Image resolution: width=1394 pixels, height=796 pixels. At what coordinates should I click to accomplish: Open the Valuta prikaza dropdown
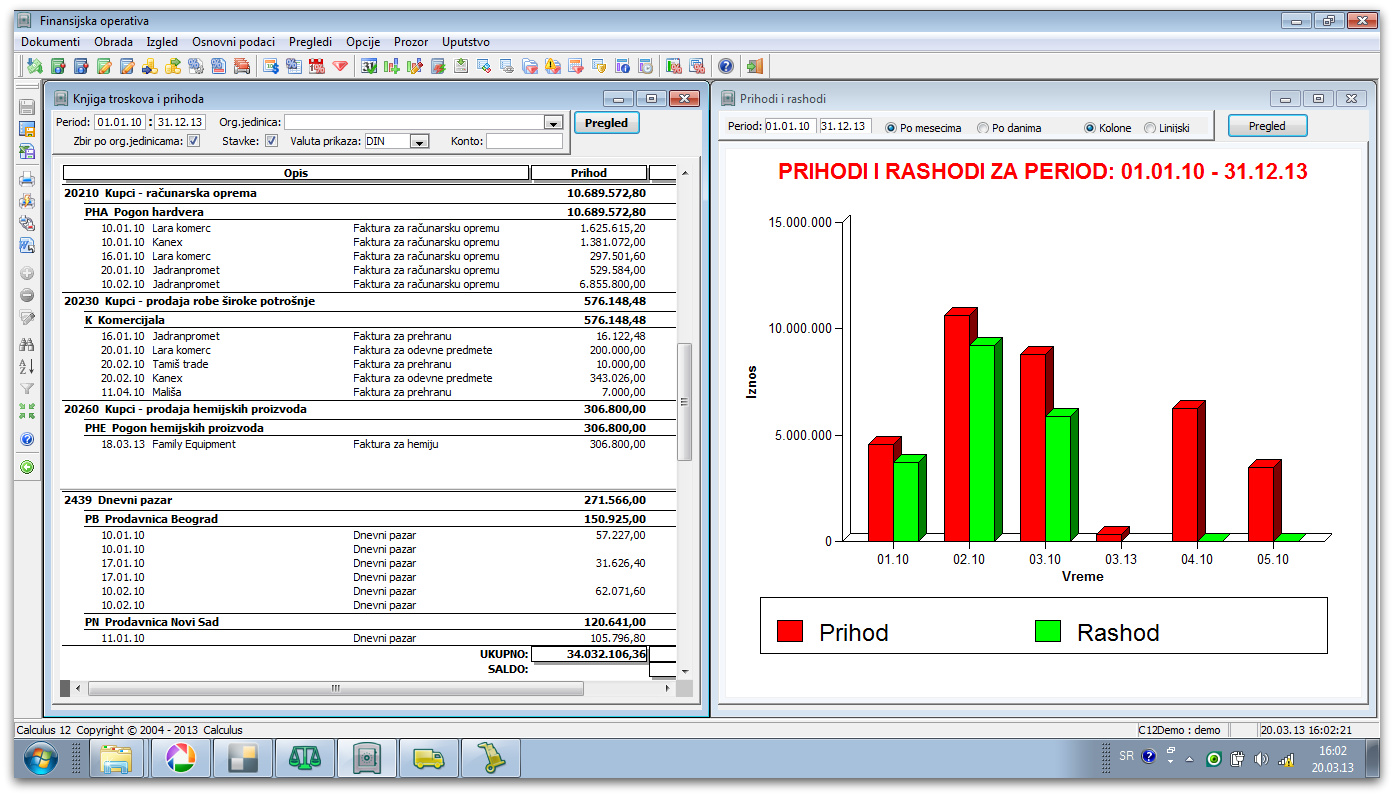(420, 142)
